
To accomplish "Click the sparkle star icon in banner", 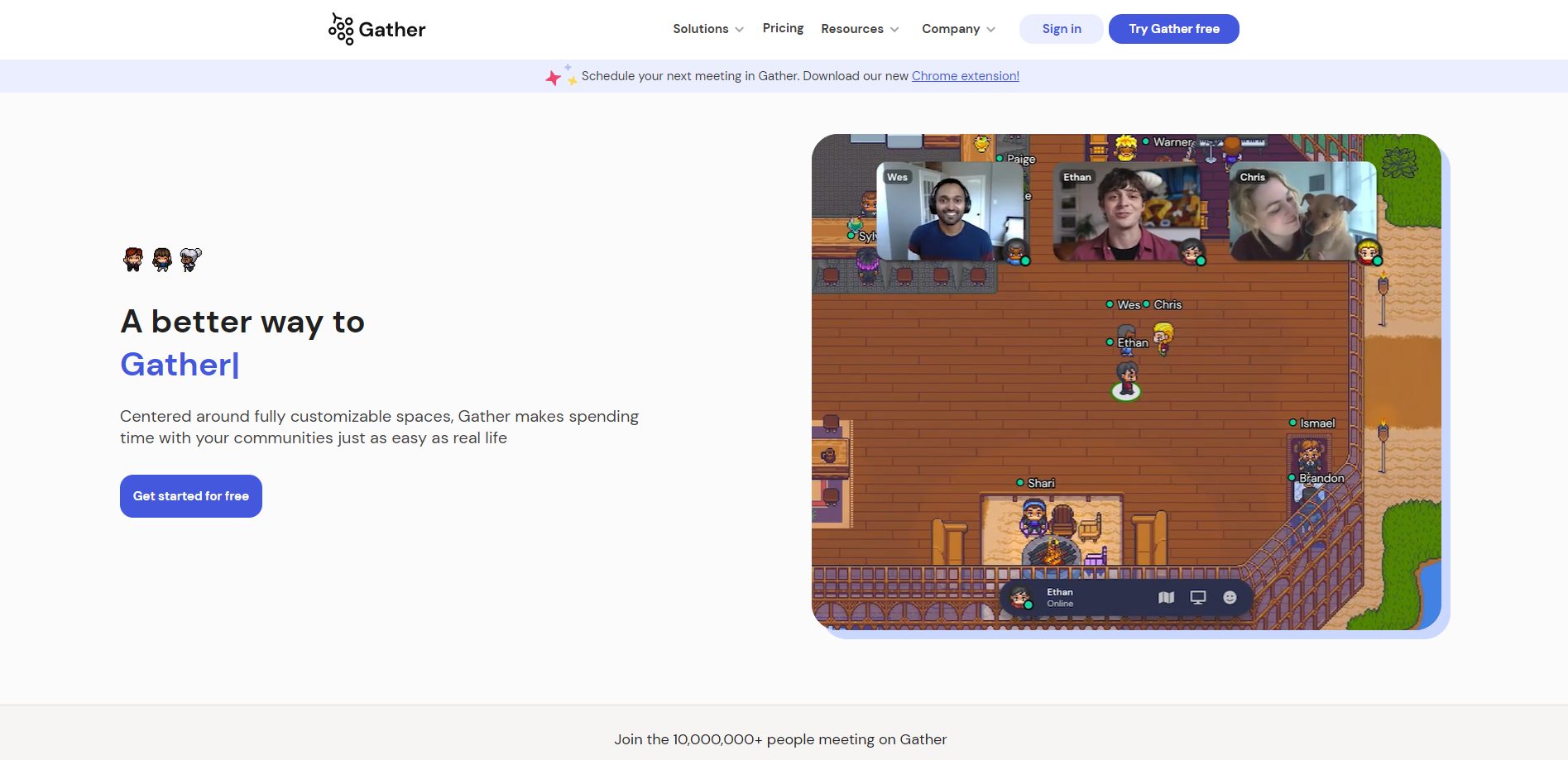I will tap(561, 76).
